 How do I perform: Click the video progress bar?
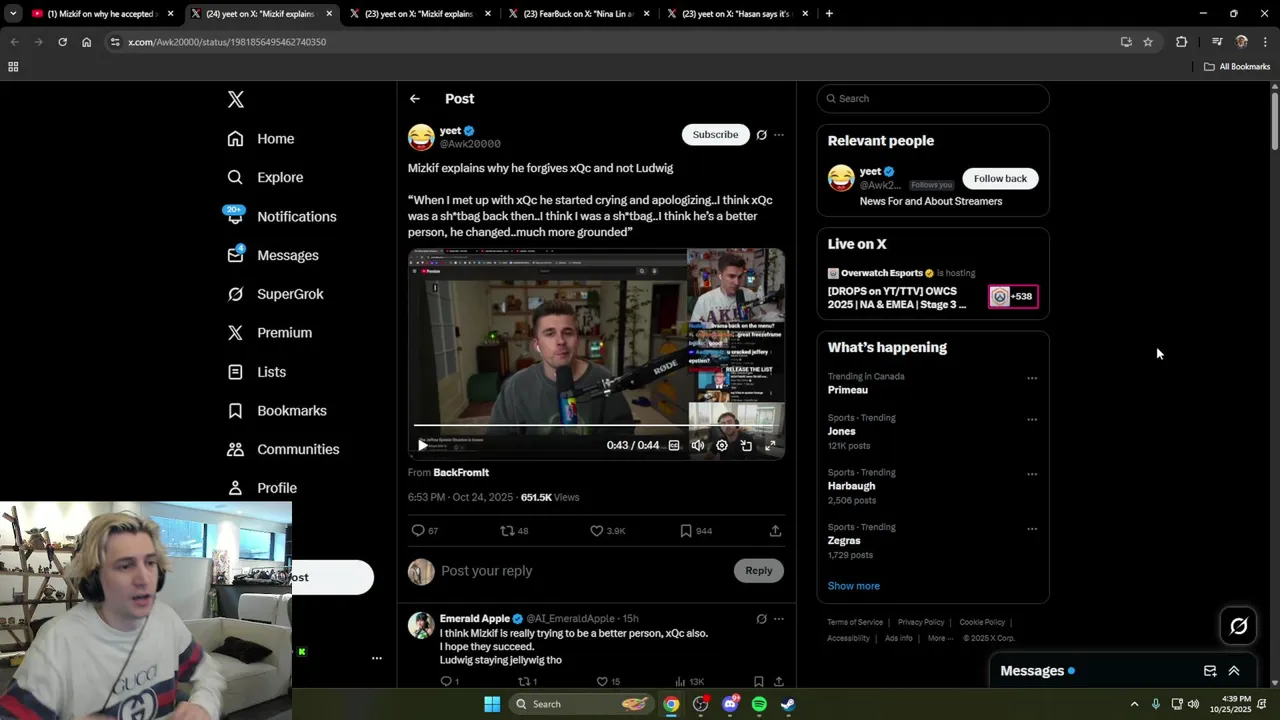tap(595, 426)
